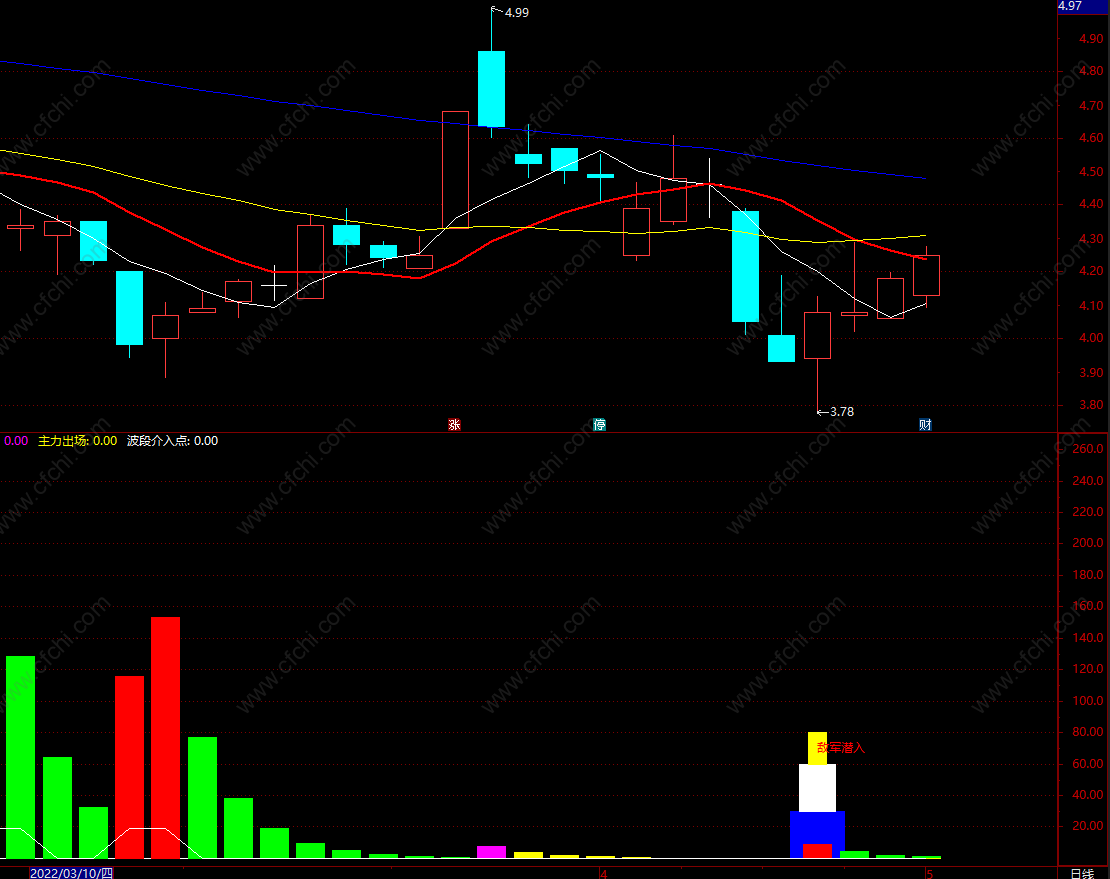Click the 260.0 value on indicator axis
The width and height of the screenshot is (1110, 879).
(1087, 449)
